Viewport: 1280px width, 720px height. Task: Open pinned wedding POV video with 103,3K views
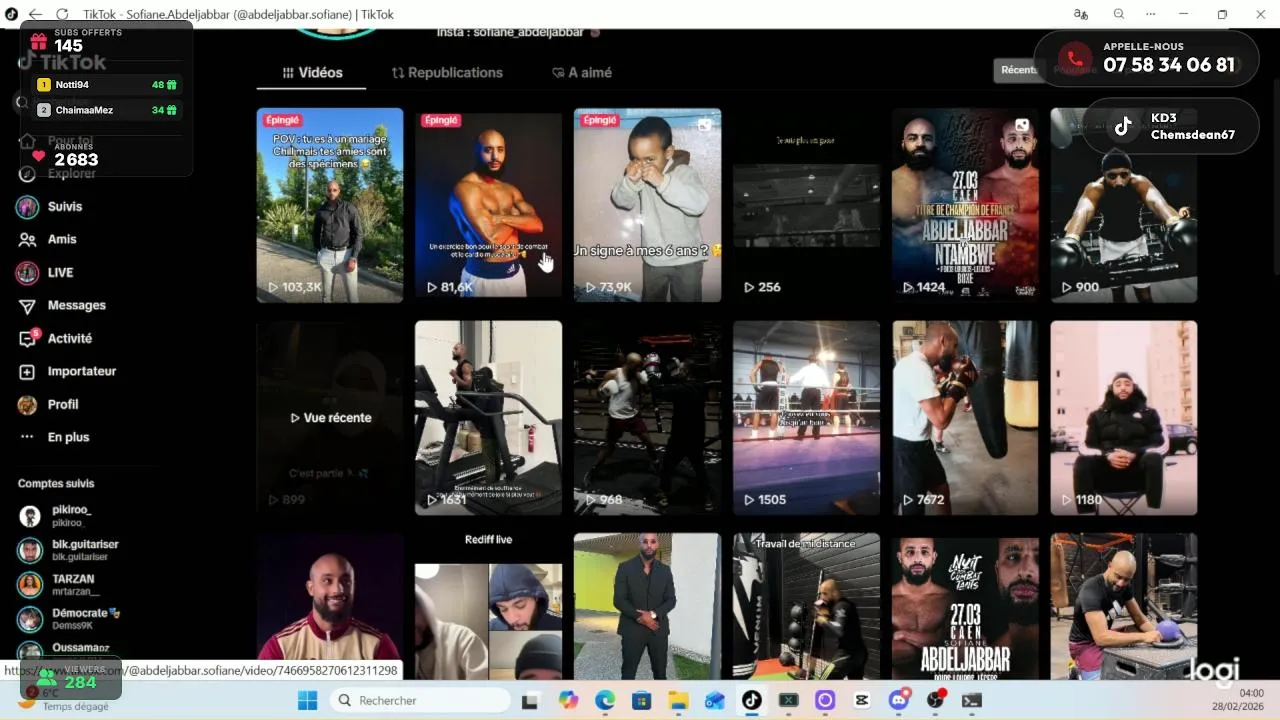pyautogui.click(x=330, y=205)
